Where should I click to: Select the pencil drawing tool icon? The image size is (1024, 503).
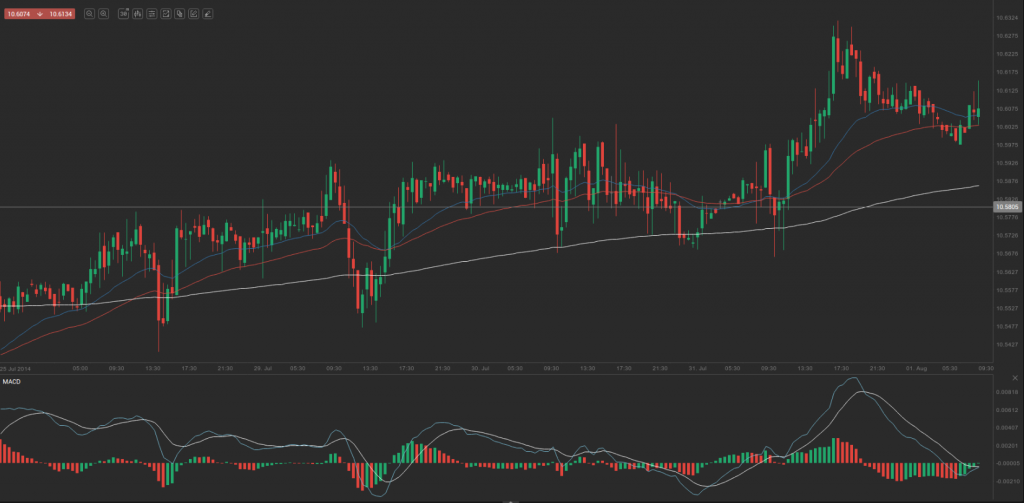pyautogui.click(x=193, y=15)
